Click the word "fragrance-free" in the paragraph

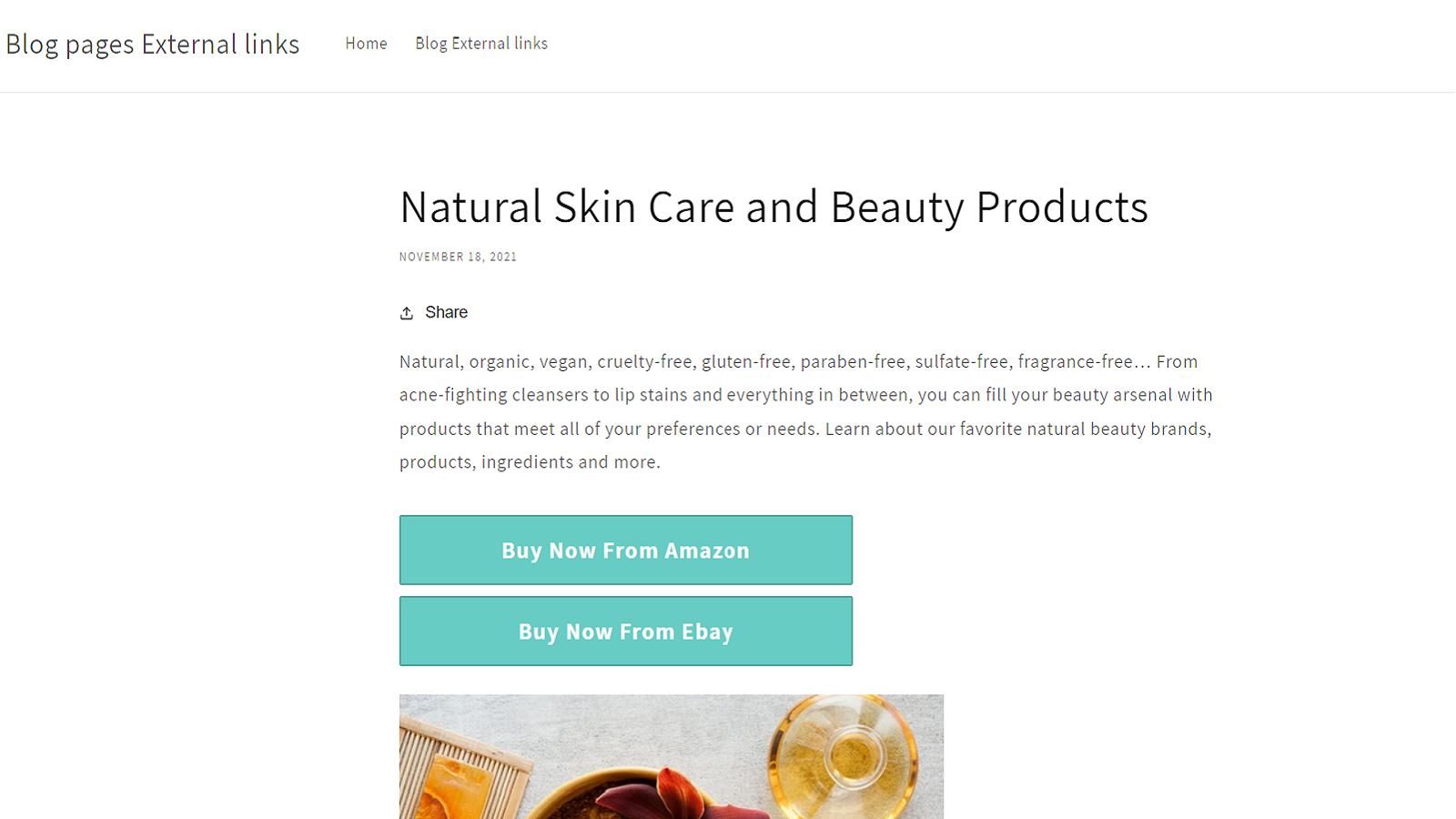pyautogui.click(x=1075, y=362)
